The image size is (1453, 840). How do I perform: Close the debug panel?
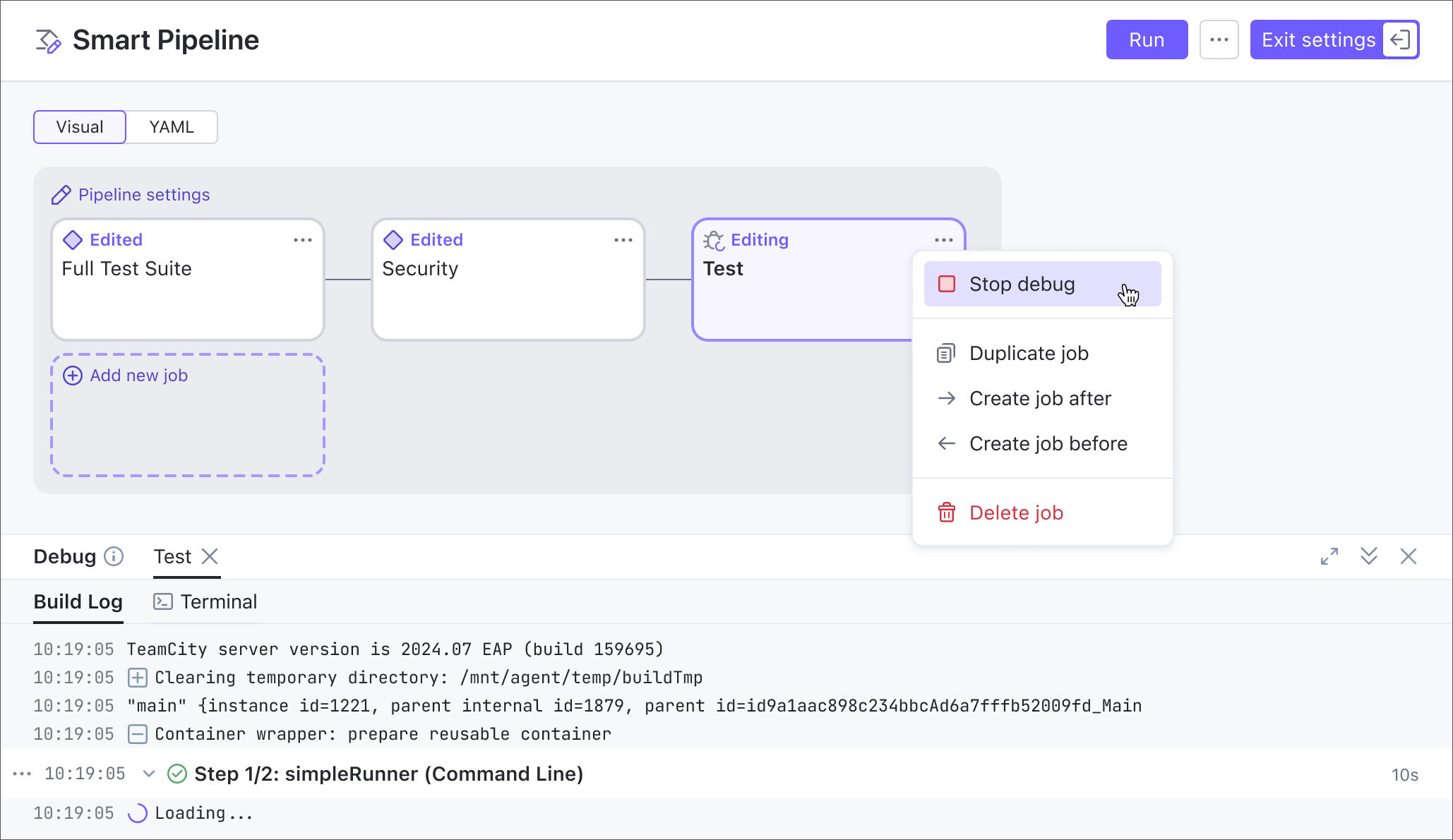pos(1409,556)
